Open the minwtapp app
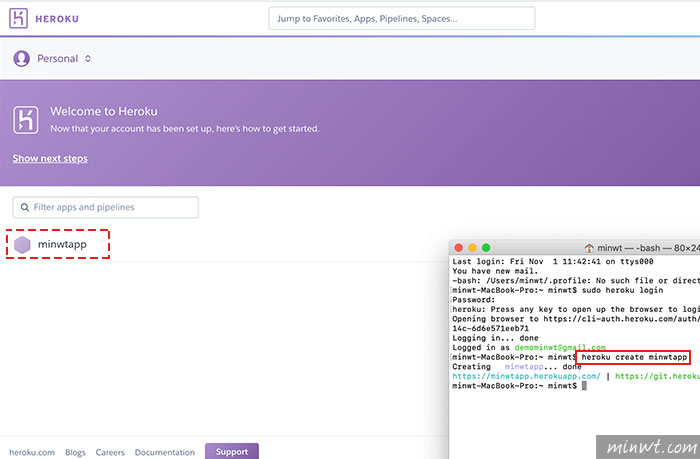This screenshot has width=700, height=459. [62, 244]
